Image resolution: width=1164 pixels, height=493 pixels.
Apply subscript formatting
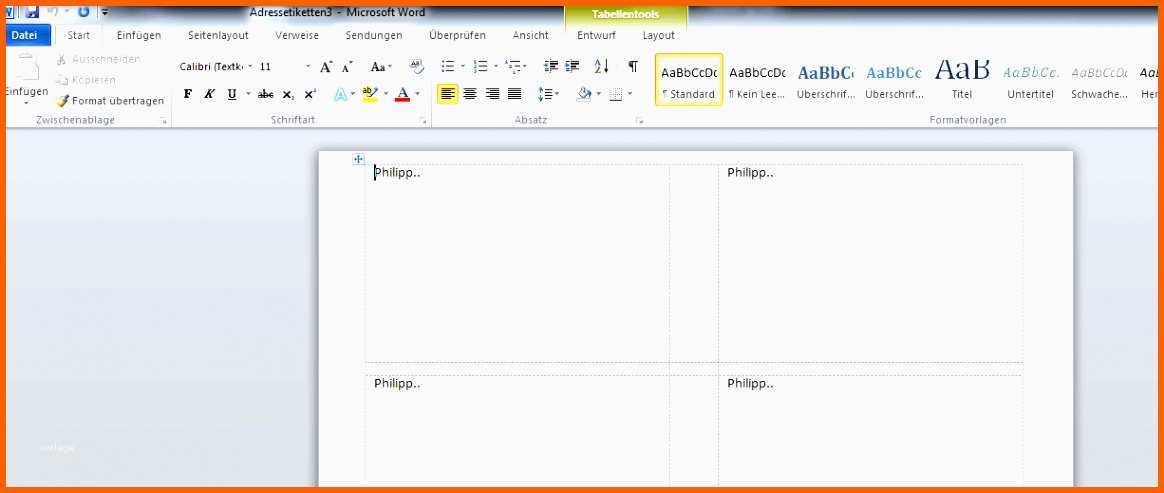pyautogui.click(x=288, y=94)
